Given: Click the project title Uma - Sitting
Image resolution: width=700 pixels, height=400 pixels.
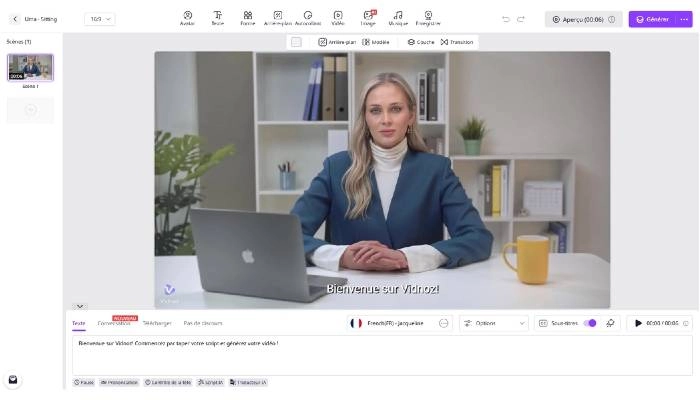Looking at the screenshot, I should 41,19.
